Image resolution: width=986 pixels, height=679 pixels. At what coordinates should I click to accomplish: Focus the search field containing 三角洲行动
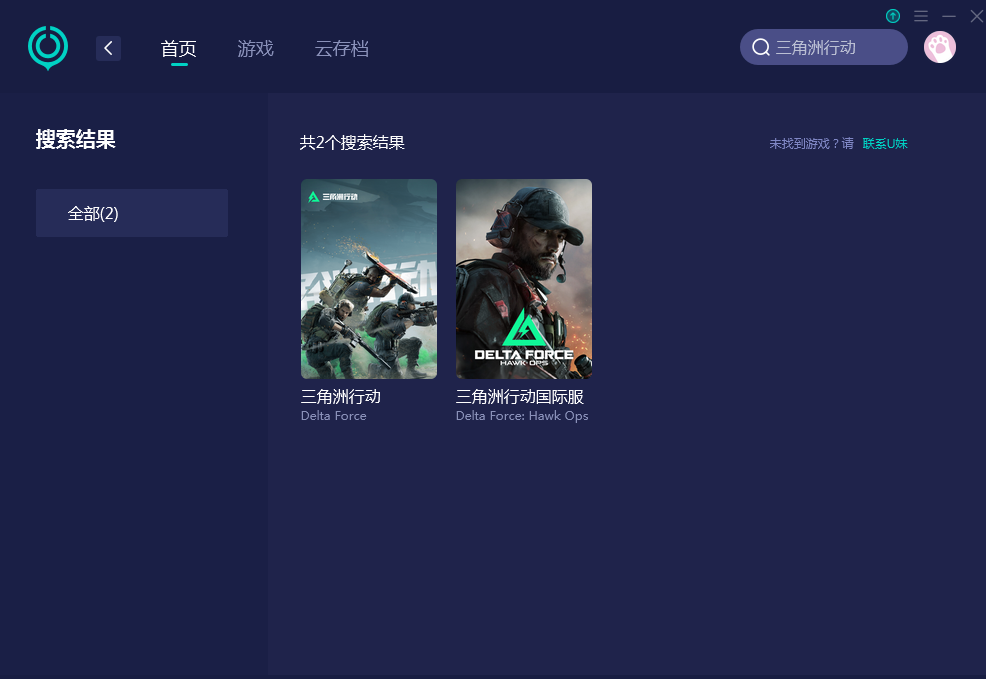(x=830, y=48)
